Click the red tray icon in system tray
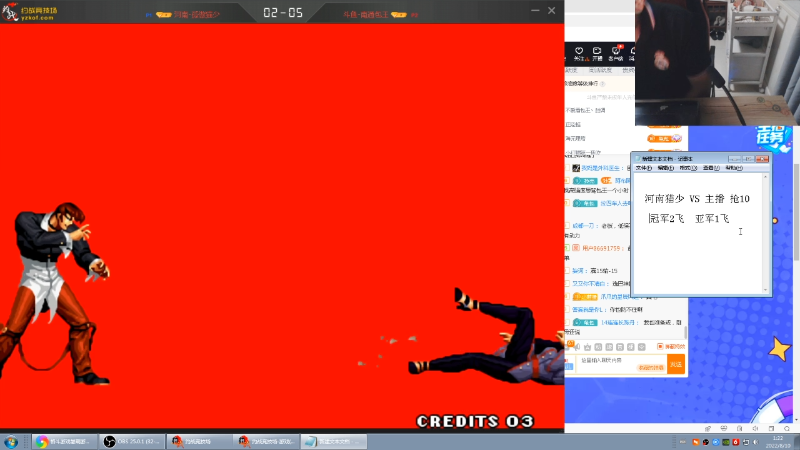 (736, 442)
